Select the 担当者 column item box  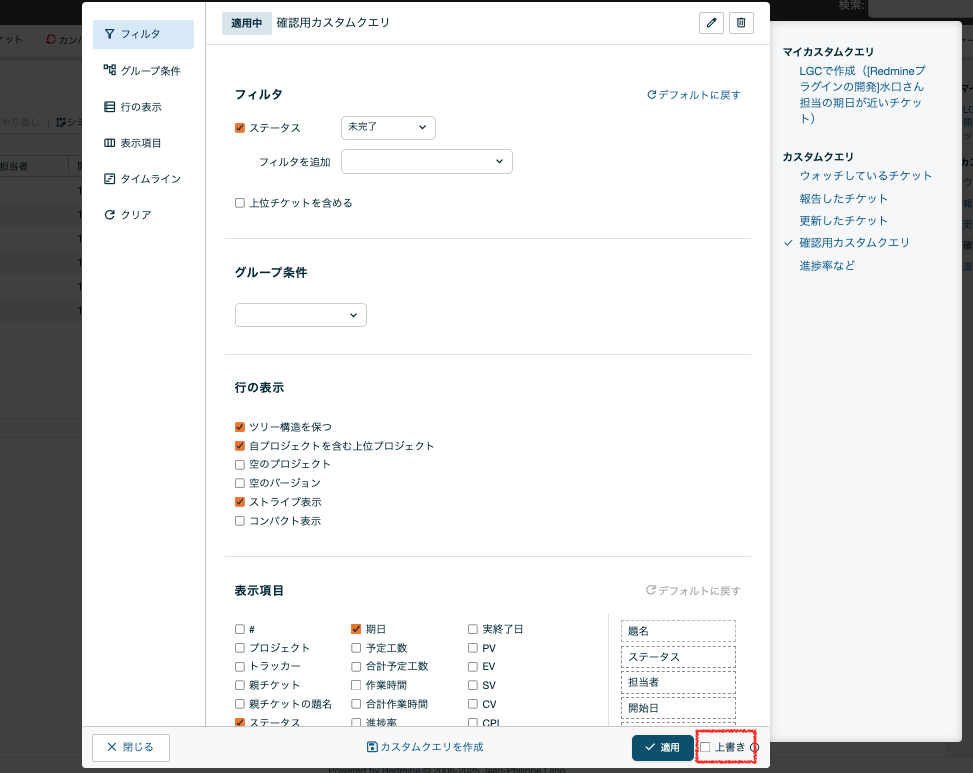click(x=678, y=682)
